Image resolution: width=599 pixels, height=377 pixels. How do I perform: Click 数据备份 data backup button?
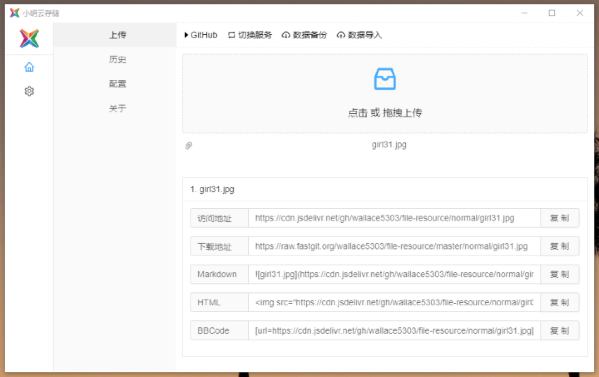[304, 35]
